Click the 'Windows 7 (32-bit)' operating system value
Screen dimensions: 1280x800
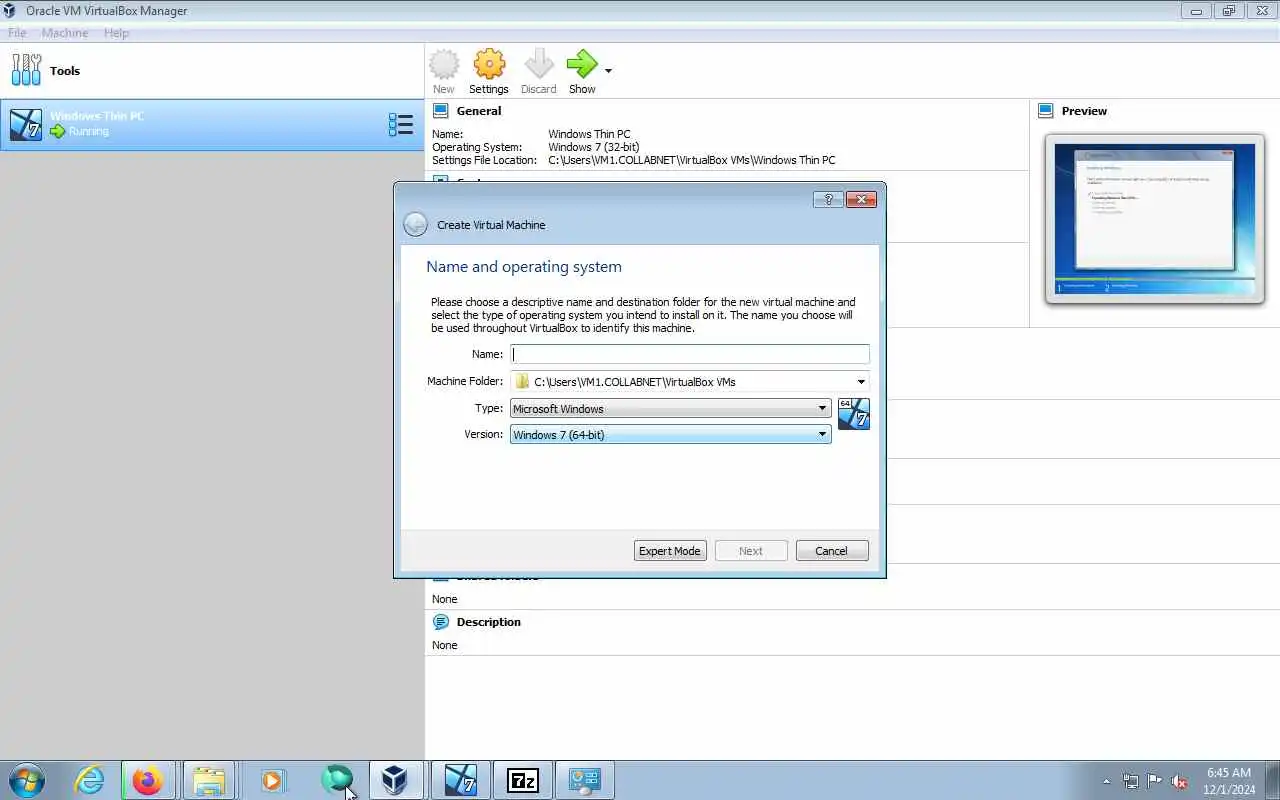click(x=594, y=147)
